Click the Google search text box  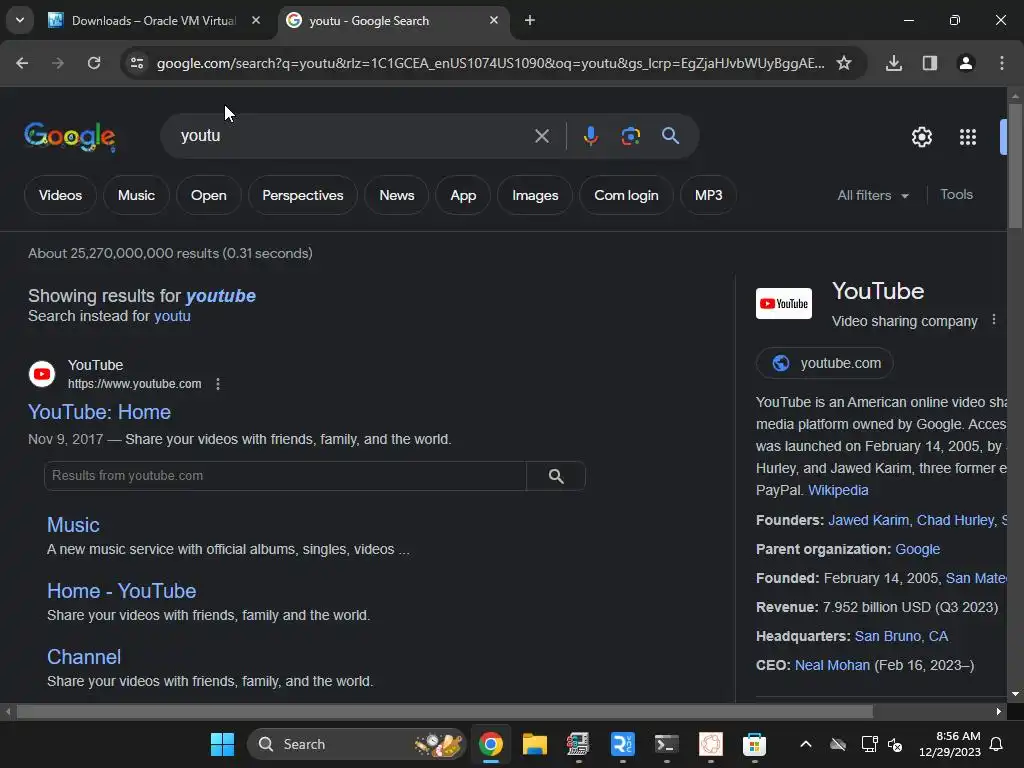(353, 136)
